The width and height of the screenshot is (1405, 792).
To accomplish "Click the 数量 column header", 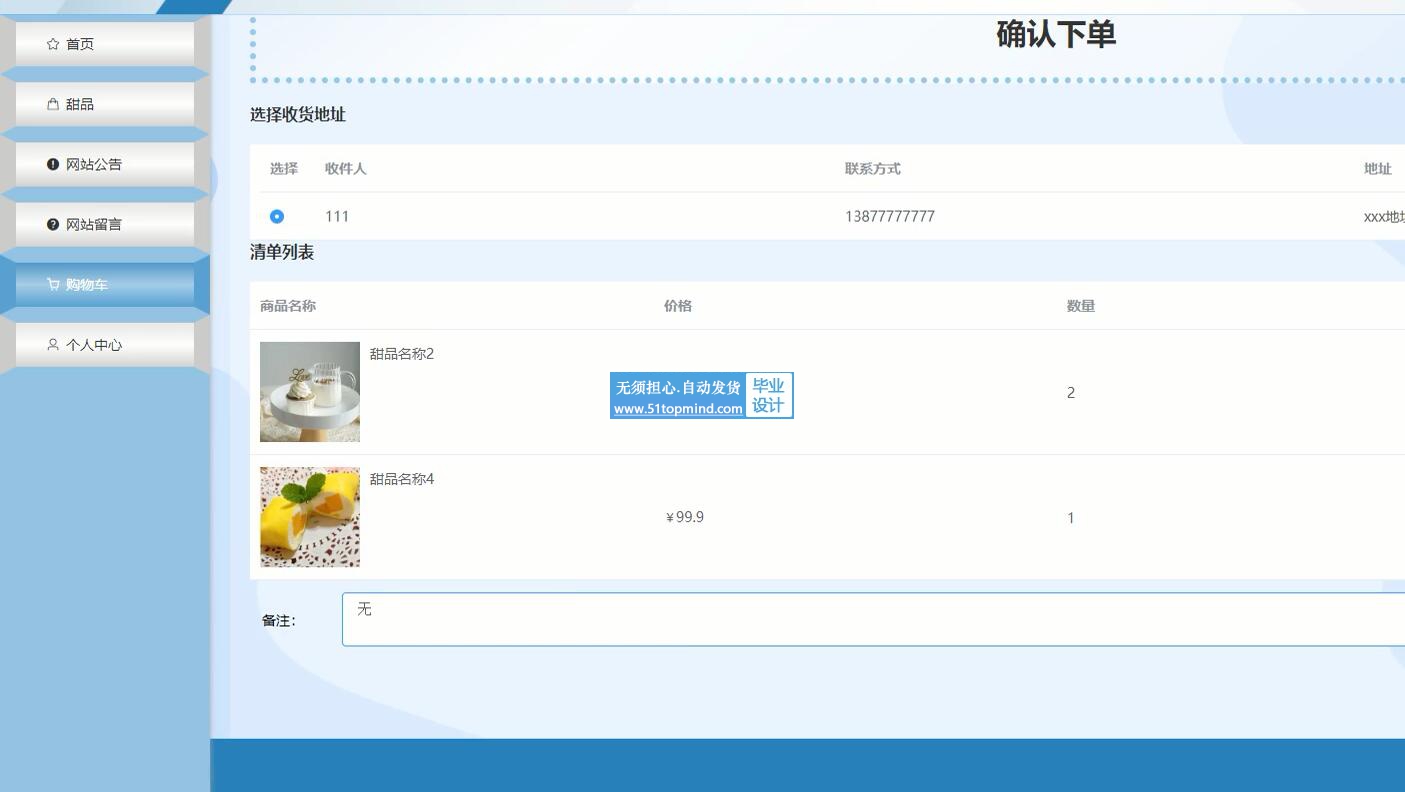I will point(1081,306).
